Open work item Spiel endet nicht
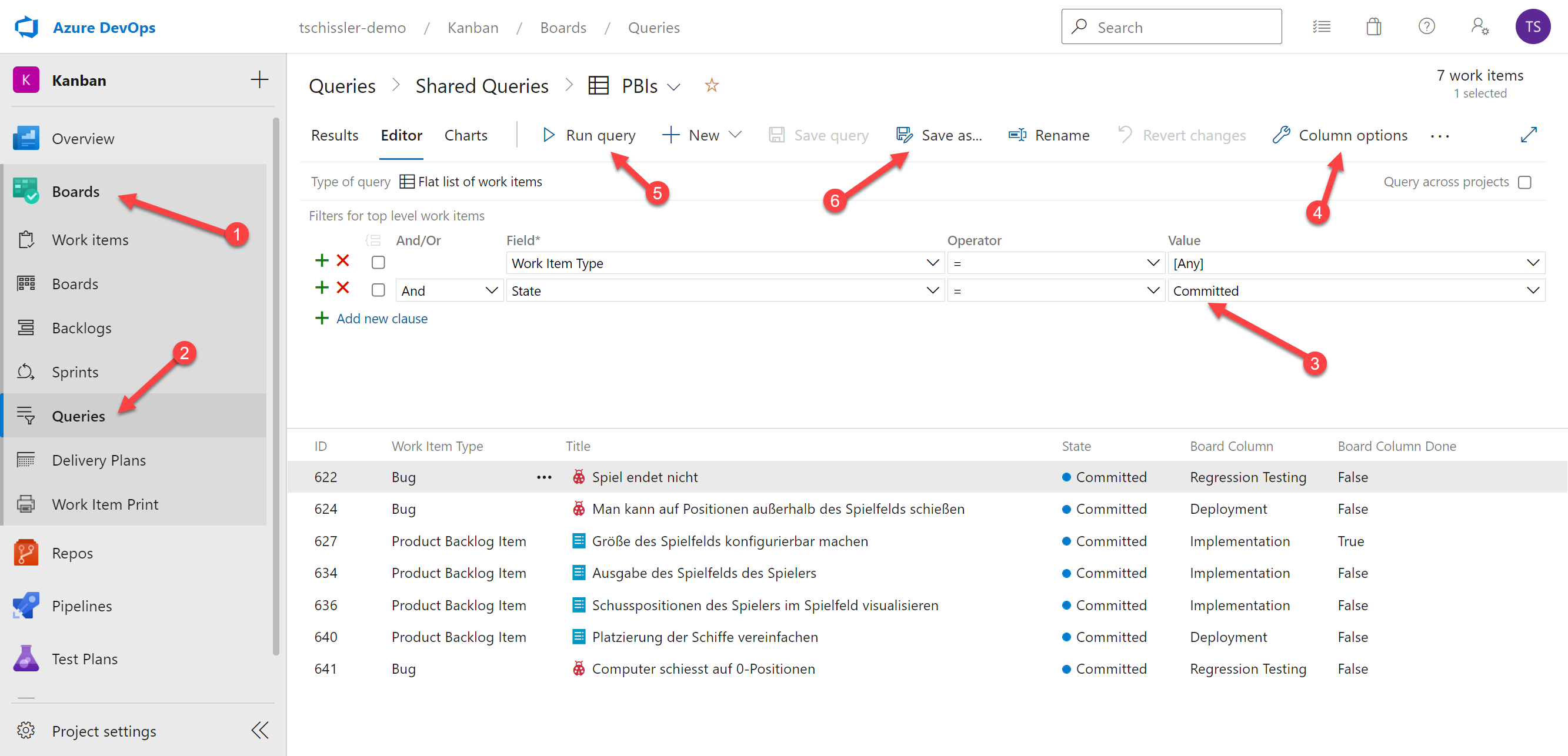Viewport: 1568px width, 756px height. coord(645,477)
